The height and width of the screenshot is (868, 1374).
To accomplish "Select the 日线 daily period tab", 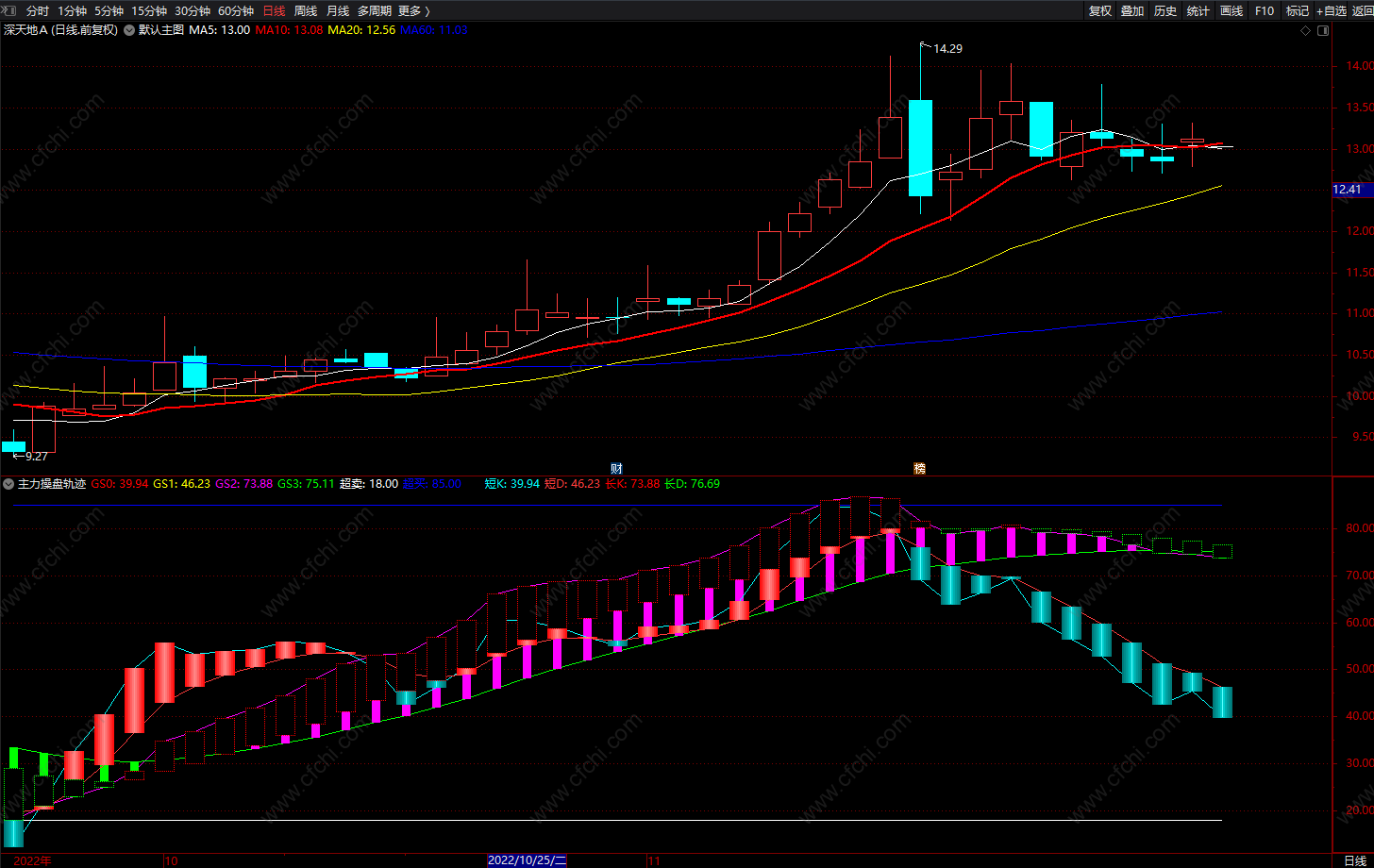I will point(274,11).
